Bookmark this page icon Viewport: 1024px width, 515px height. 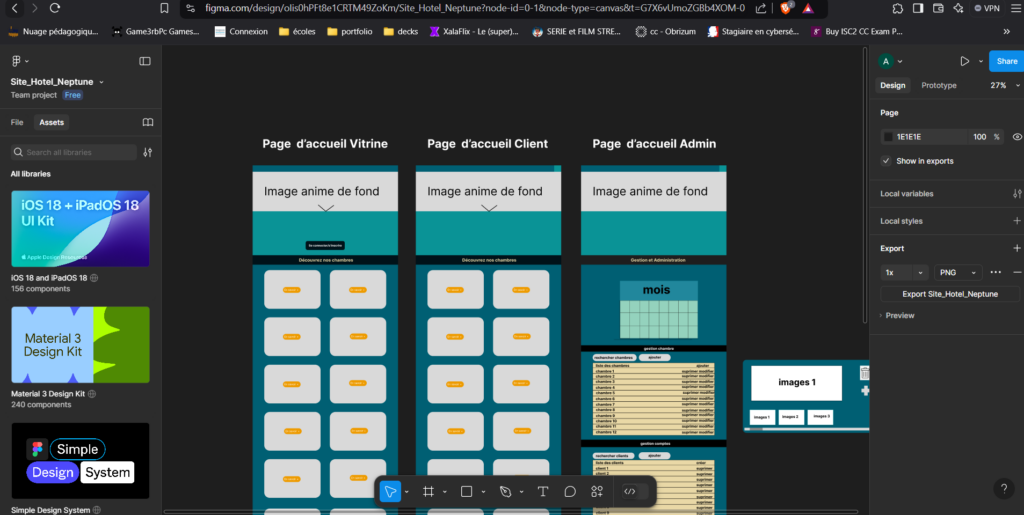[164, 8]
